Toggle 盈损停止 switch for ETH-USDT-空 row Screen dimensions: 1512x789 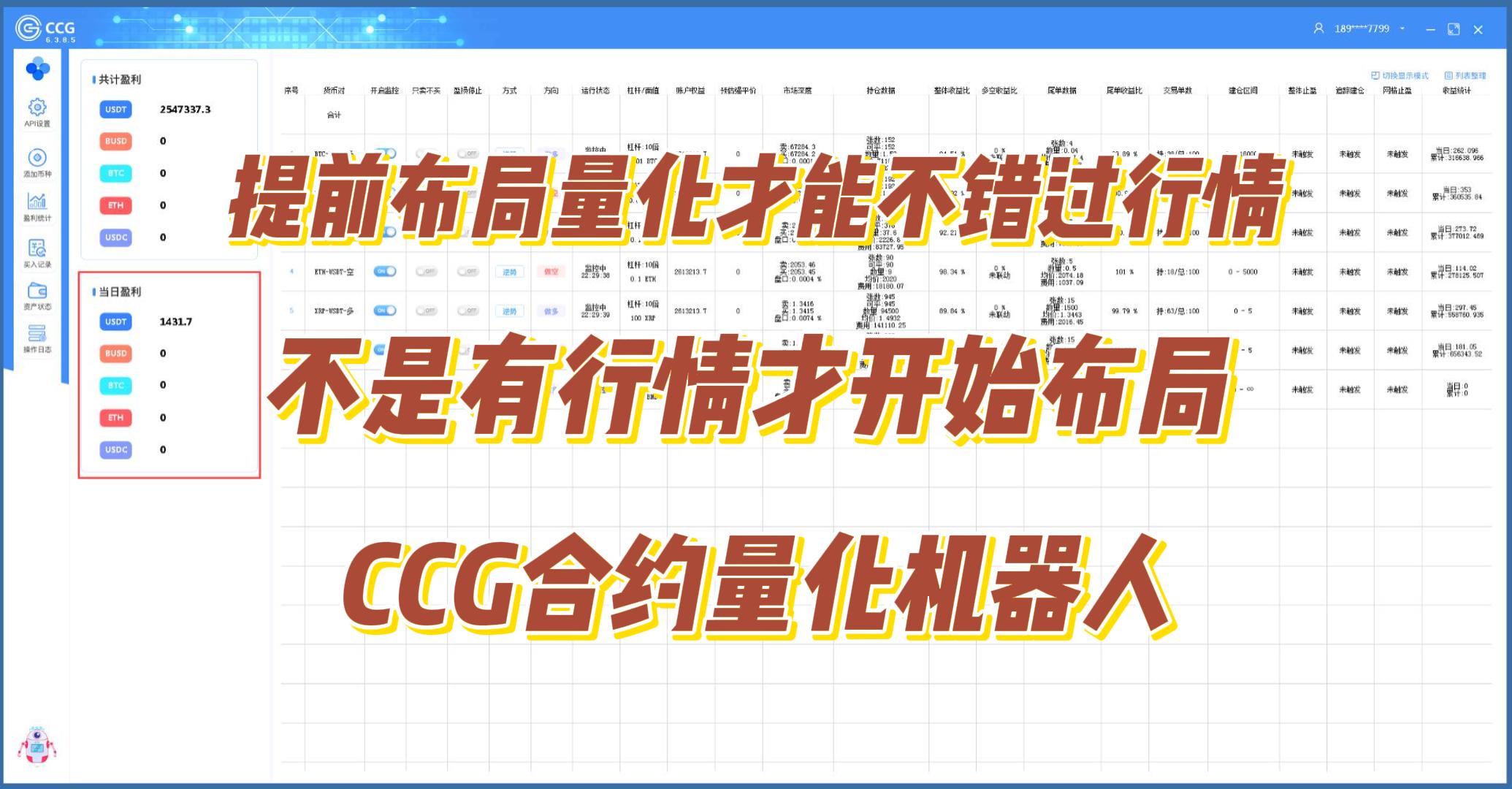[467, 272]
